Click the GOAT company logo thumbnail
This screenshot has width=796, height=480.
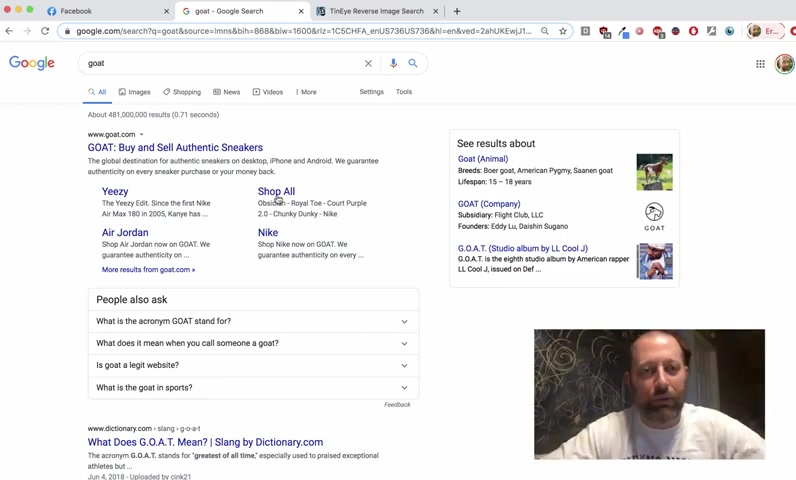pos(654,217)
